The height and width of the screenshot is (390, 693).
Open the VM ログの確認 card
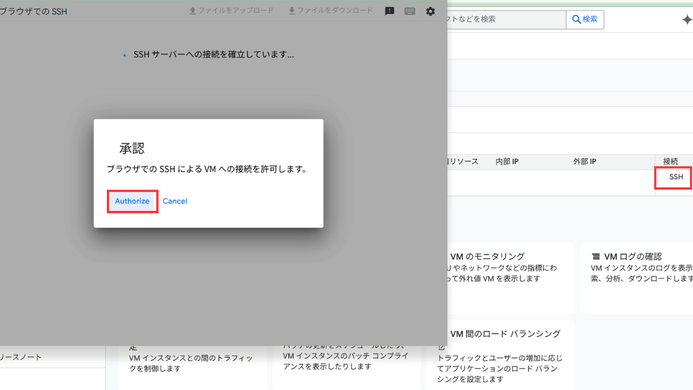tap(637, 278)
